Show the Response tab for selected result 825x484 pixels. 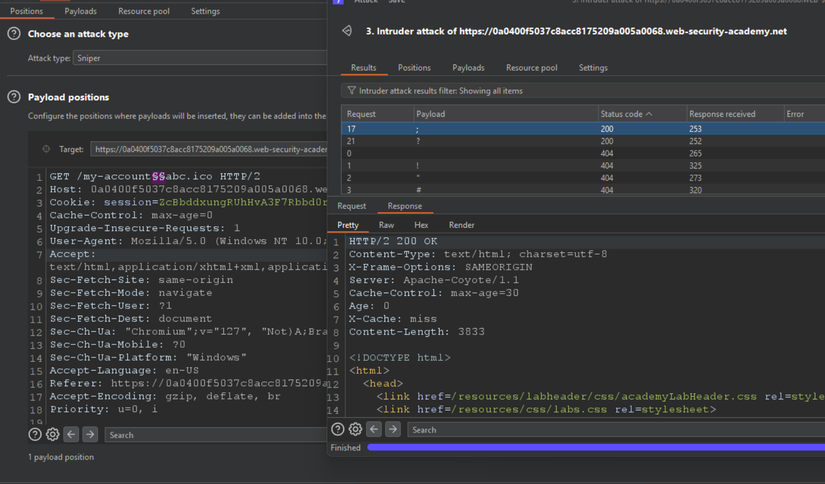[405, 206]
